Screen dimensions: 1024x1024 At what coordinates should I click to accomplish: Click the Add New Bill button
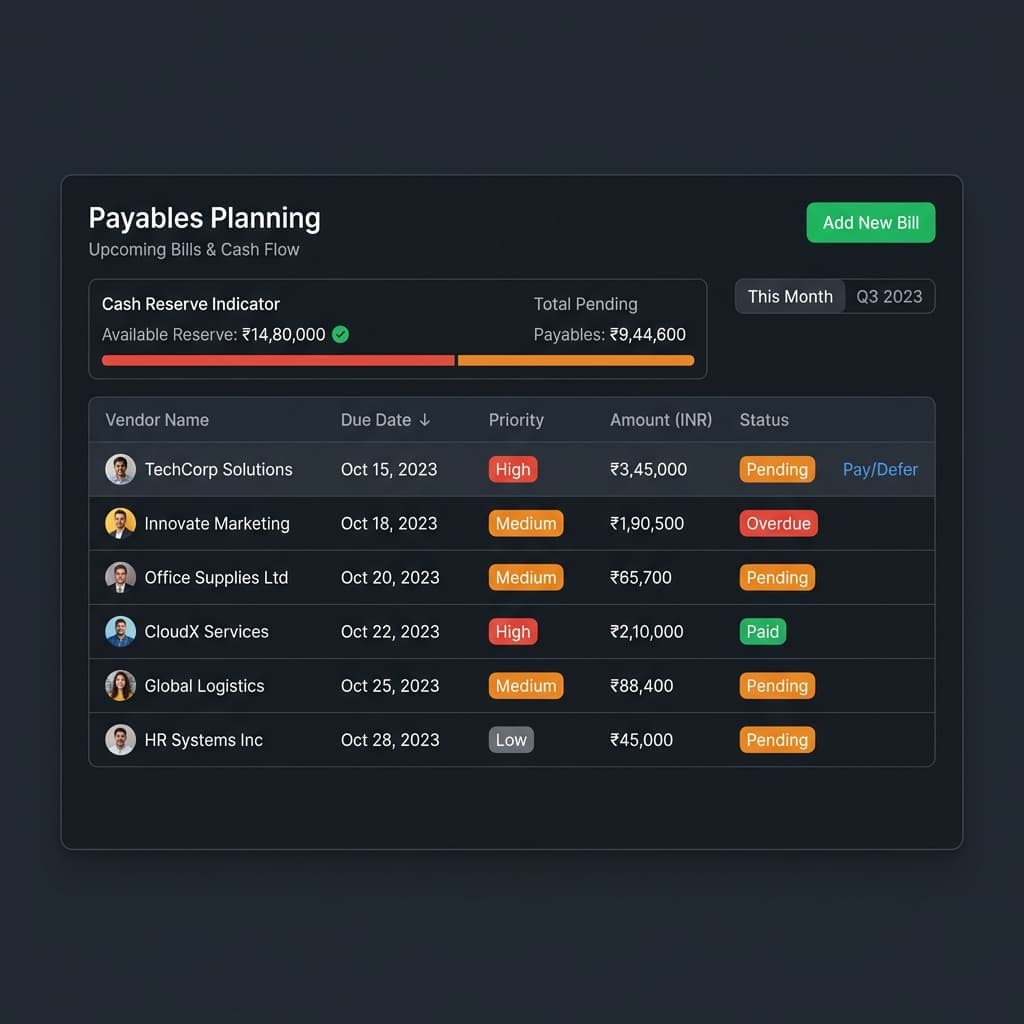coord(871,223)
